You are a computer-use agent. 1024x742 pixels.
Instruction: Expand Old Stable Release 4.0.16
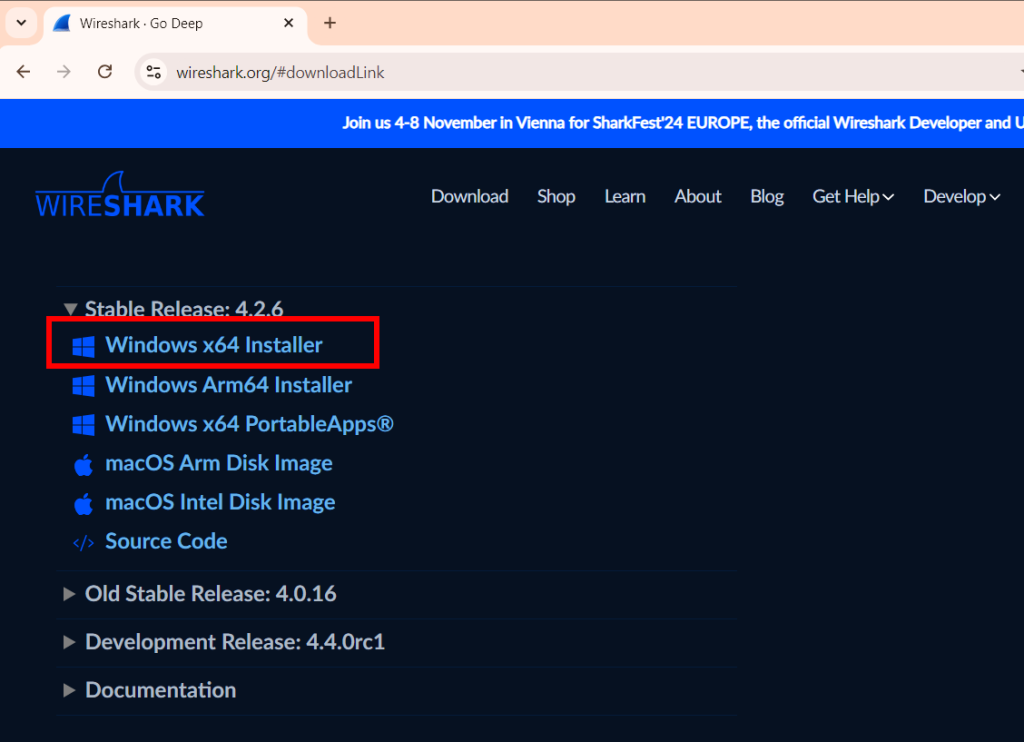coord(70,594)
